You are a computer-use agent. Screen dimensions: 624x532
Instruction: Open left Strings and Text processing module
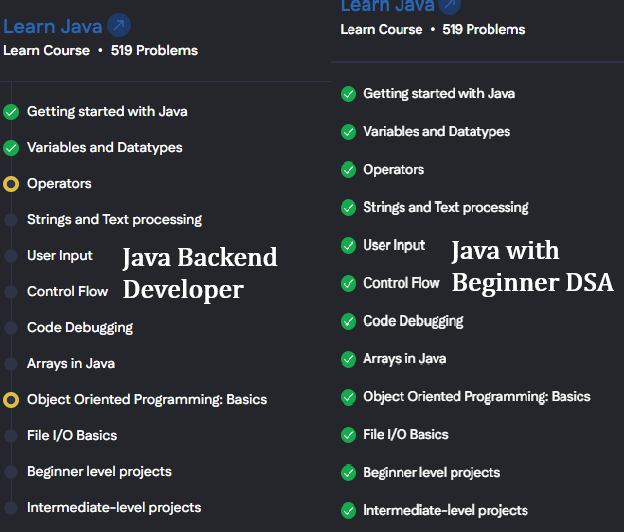[114, 220]
